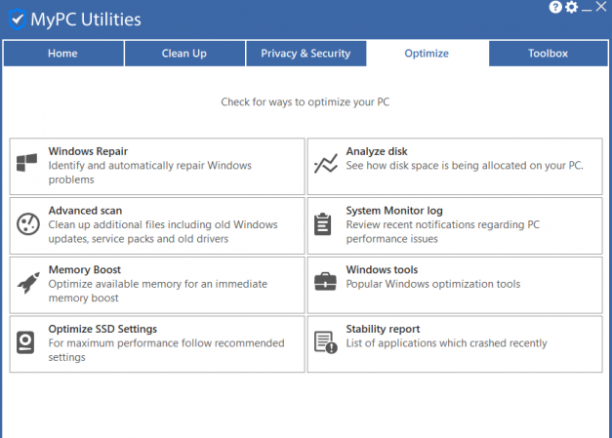This screenshot has height=438, width=612.
Task: Click the Windows tools briefcase icon
Action: tap(325, 281)
